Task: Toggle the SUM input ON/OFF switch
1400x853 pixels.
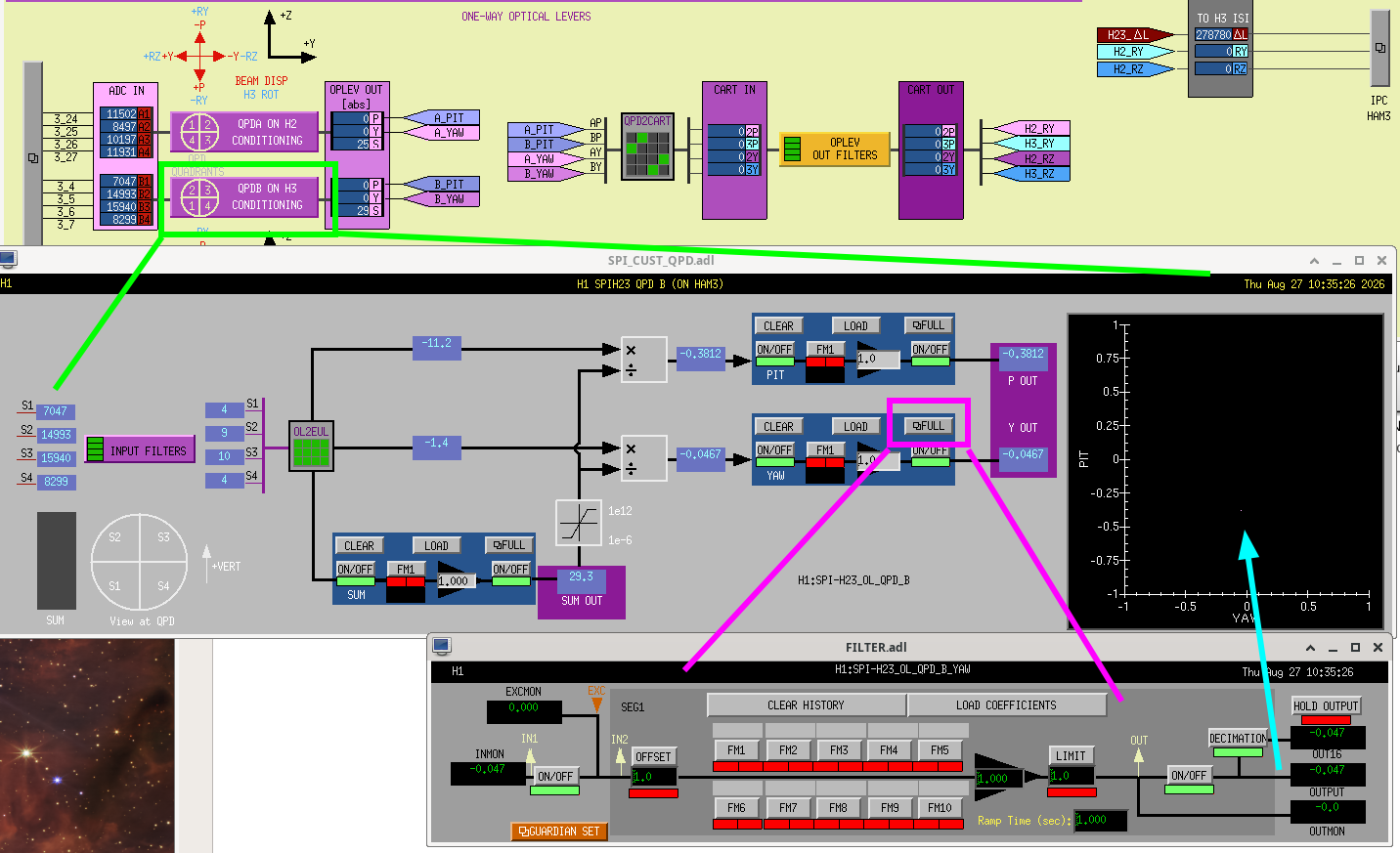Action: click(x=355, y=569)
